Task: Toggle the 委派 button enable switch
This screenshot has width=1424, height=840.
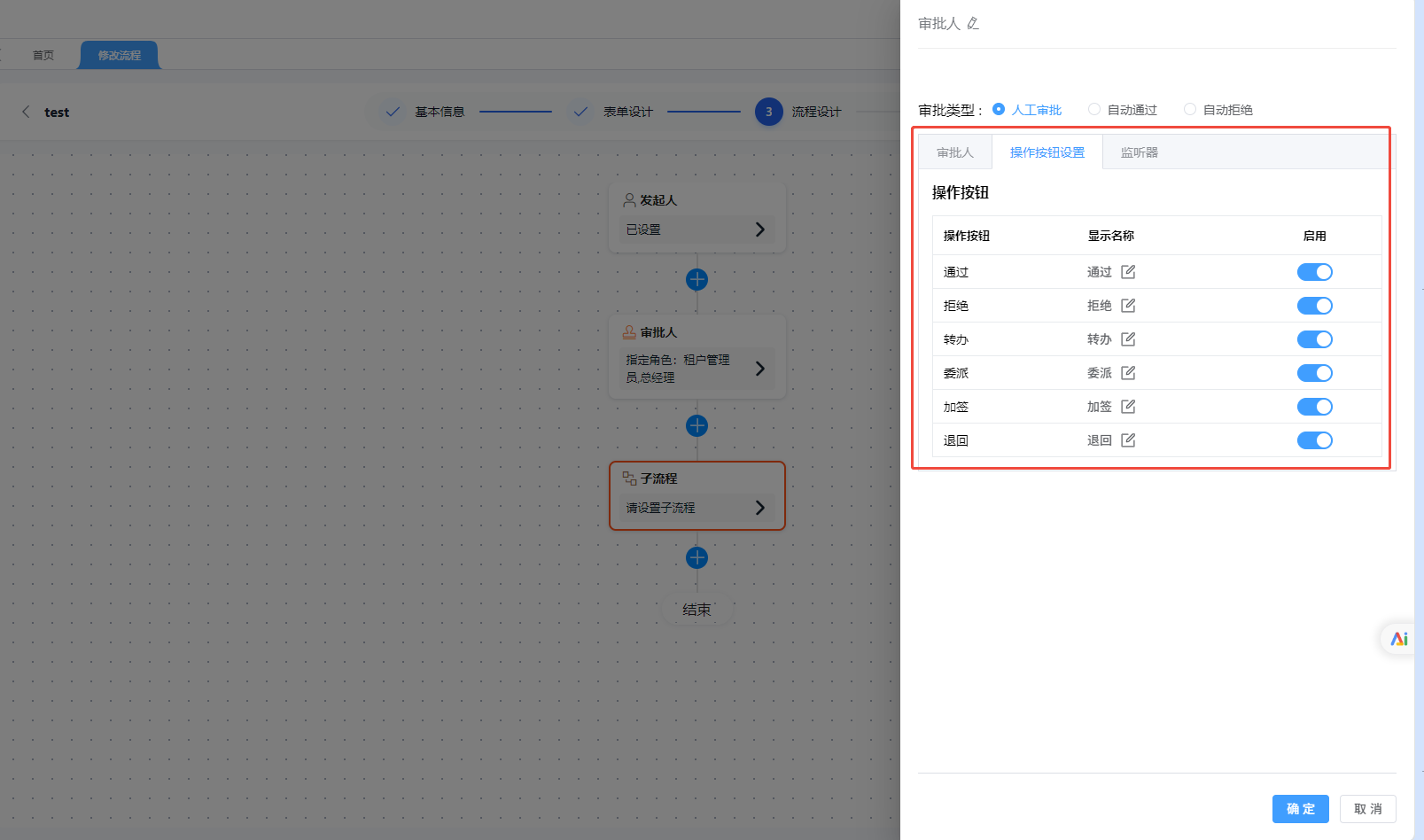Action: pyautogui.click(x=1315, y=373)
